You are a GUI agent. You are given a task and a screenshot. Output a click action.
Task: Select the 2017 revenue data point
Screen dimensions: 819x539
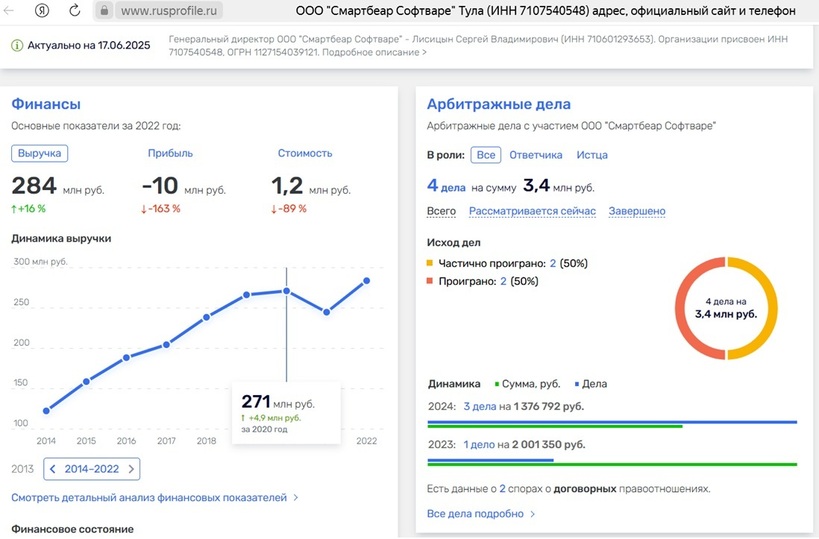coord(166,345)
